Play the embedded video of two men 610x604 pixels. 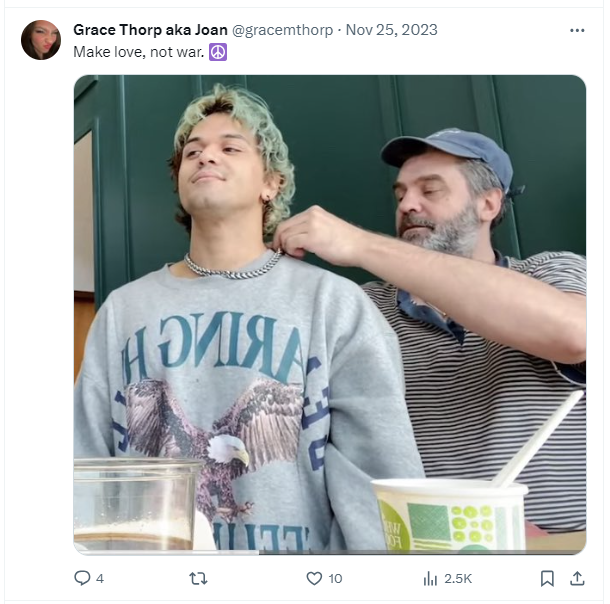pyautogui.click(x=330, y=314)
